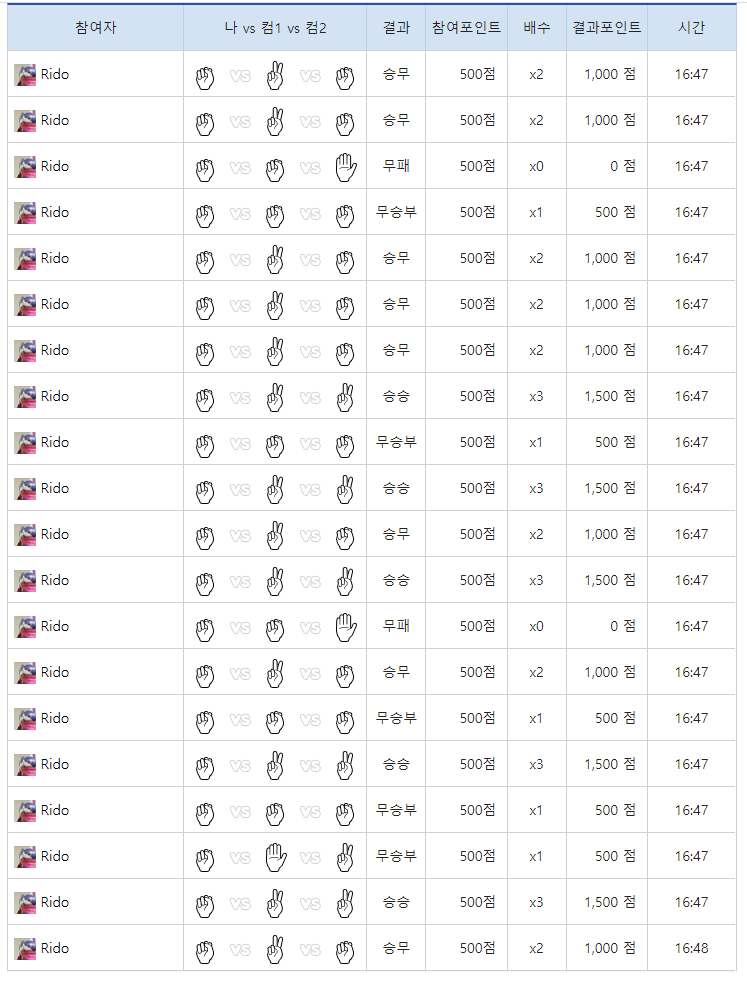The width and height of the screenshot is (747, 985).
Task: Click the Rido avatar in the first row
Action: pyautogui.click(x=25, y=75)
